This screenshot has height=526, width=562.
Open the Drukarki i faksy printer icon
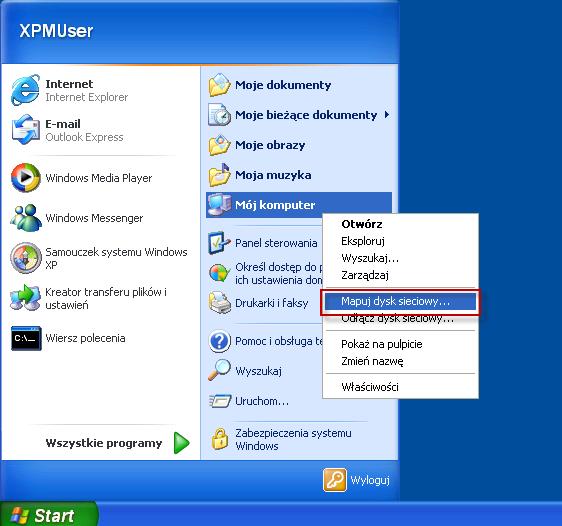pos(219,303)
